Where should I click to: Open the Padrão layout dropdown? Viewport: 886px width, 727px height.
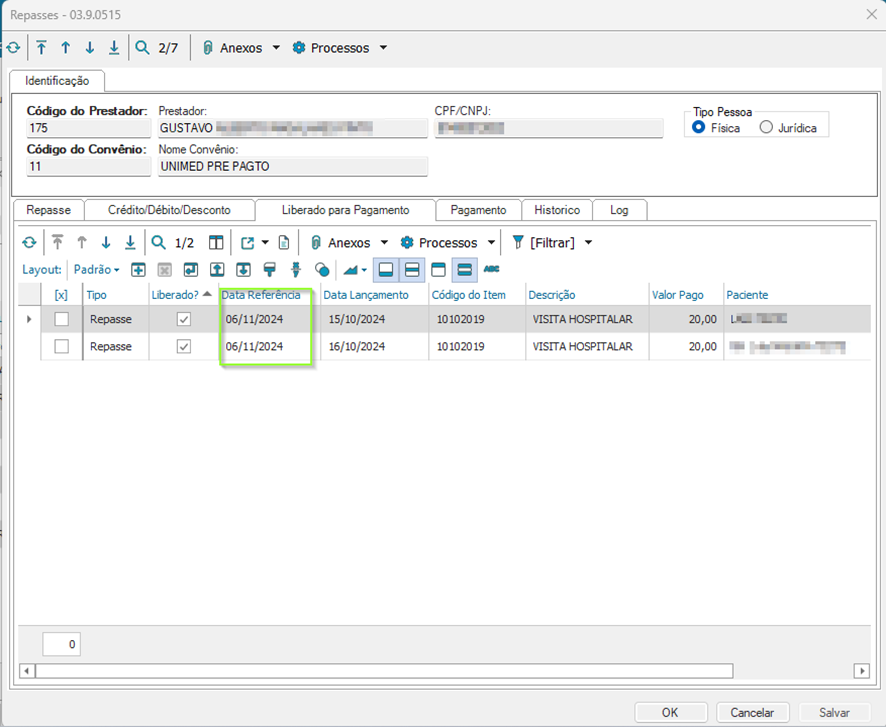[x=97, y=269]
